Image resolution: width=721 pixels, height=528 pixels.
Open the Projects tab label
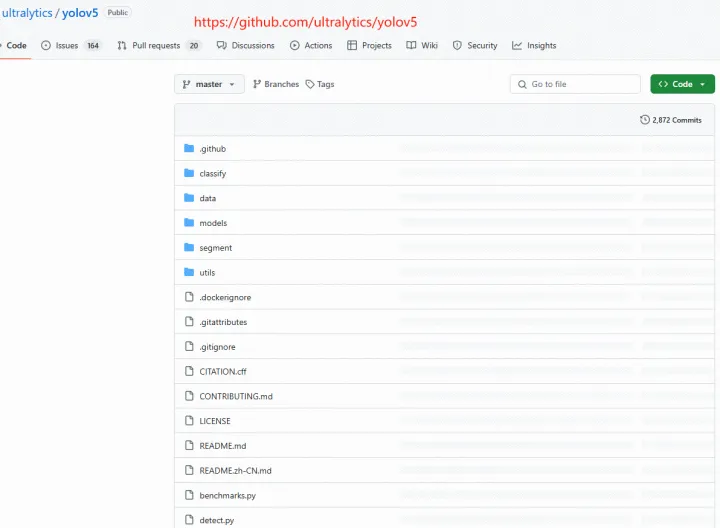click(x=377, y=46)
